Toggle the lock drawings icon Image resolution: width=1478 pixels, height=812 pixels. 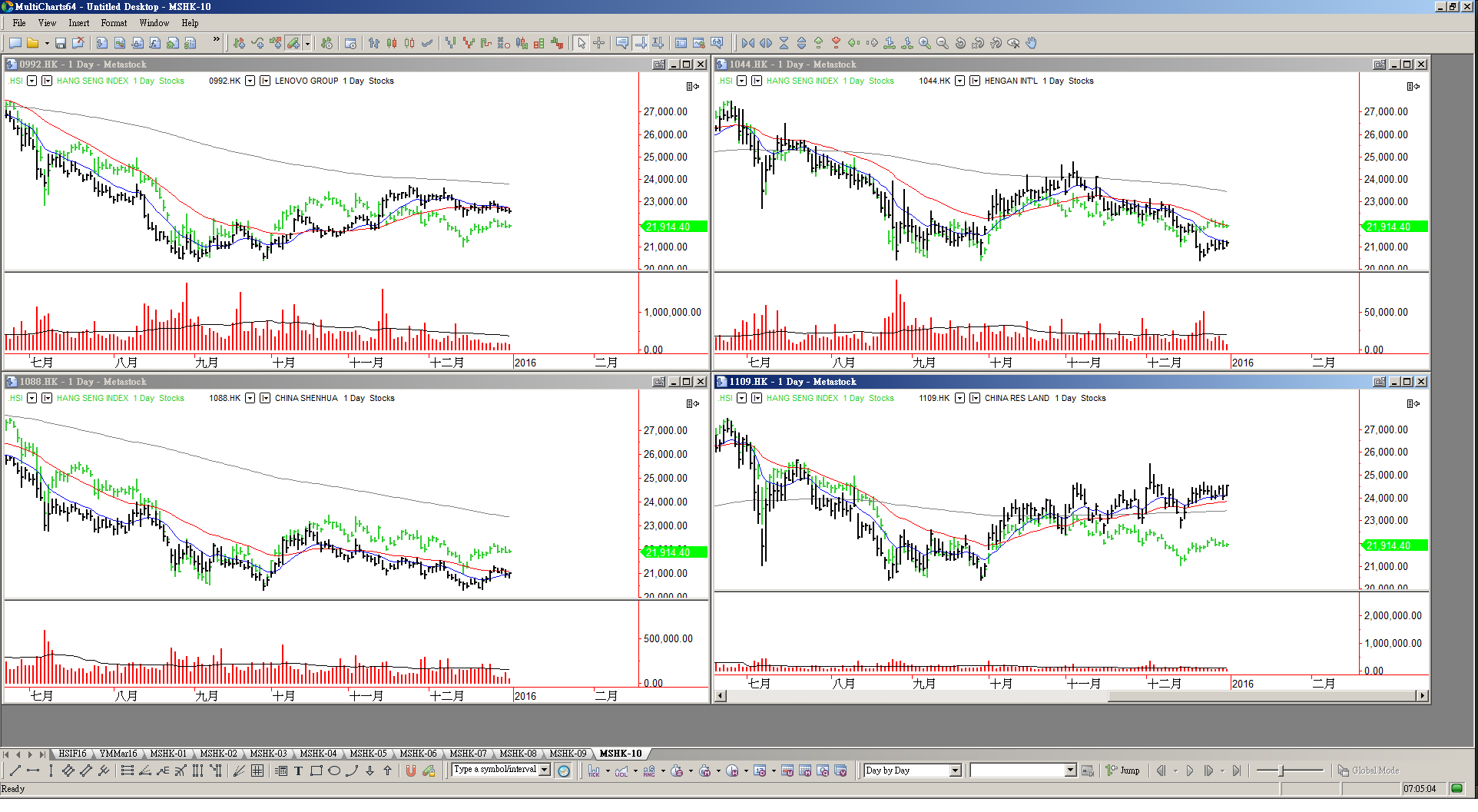click(429, 771)
